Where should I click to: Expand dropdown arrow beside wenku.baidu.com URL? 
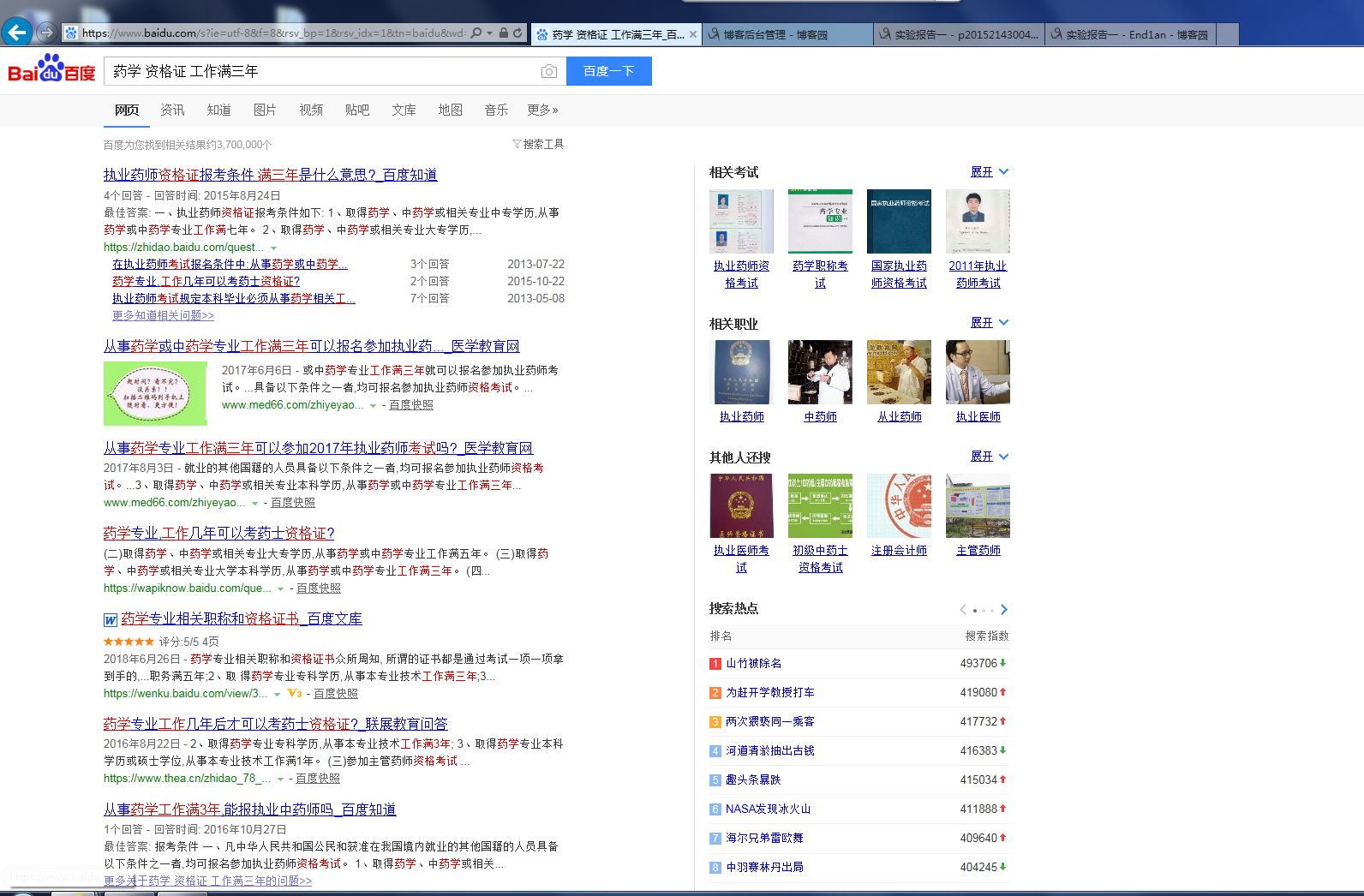pyautogui.click(x=278, y=694)
